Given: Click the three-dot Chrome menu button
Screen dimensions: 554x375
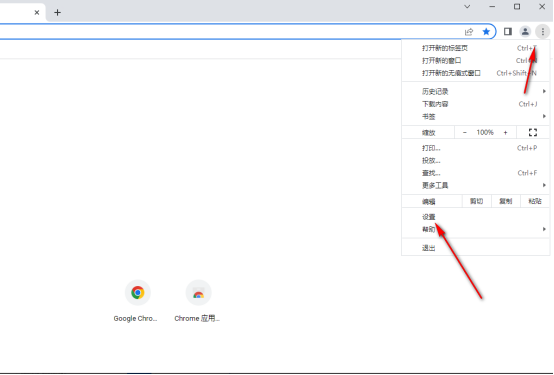Looking at the screenshot, I should pyautogui.click(x=543, y=32).
